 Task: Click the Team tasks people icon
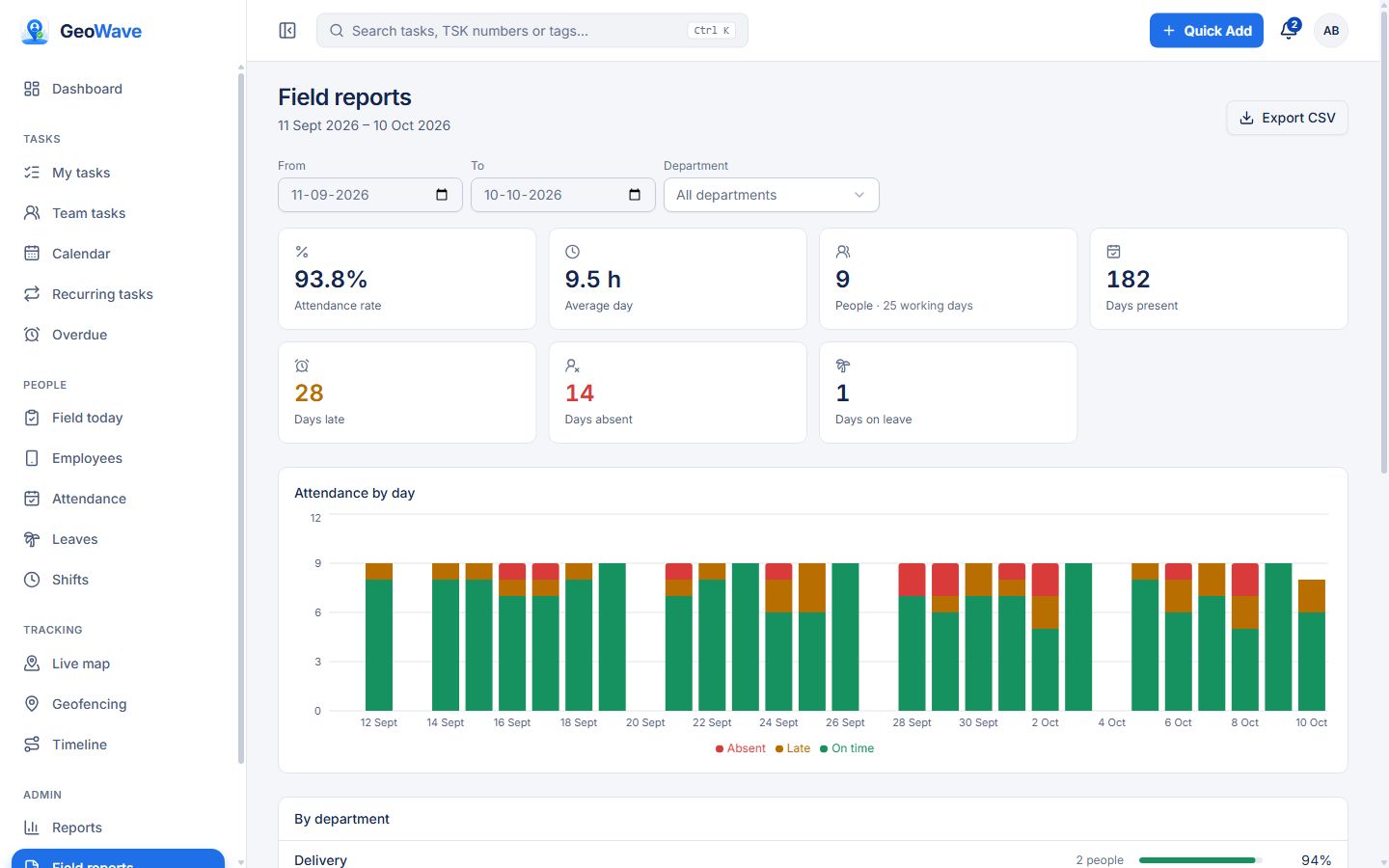pyautogui.click(x=32, y=213)
